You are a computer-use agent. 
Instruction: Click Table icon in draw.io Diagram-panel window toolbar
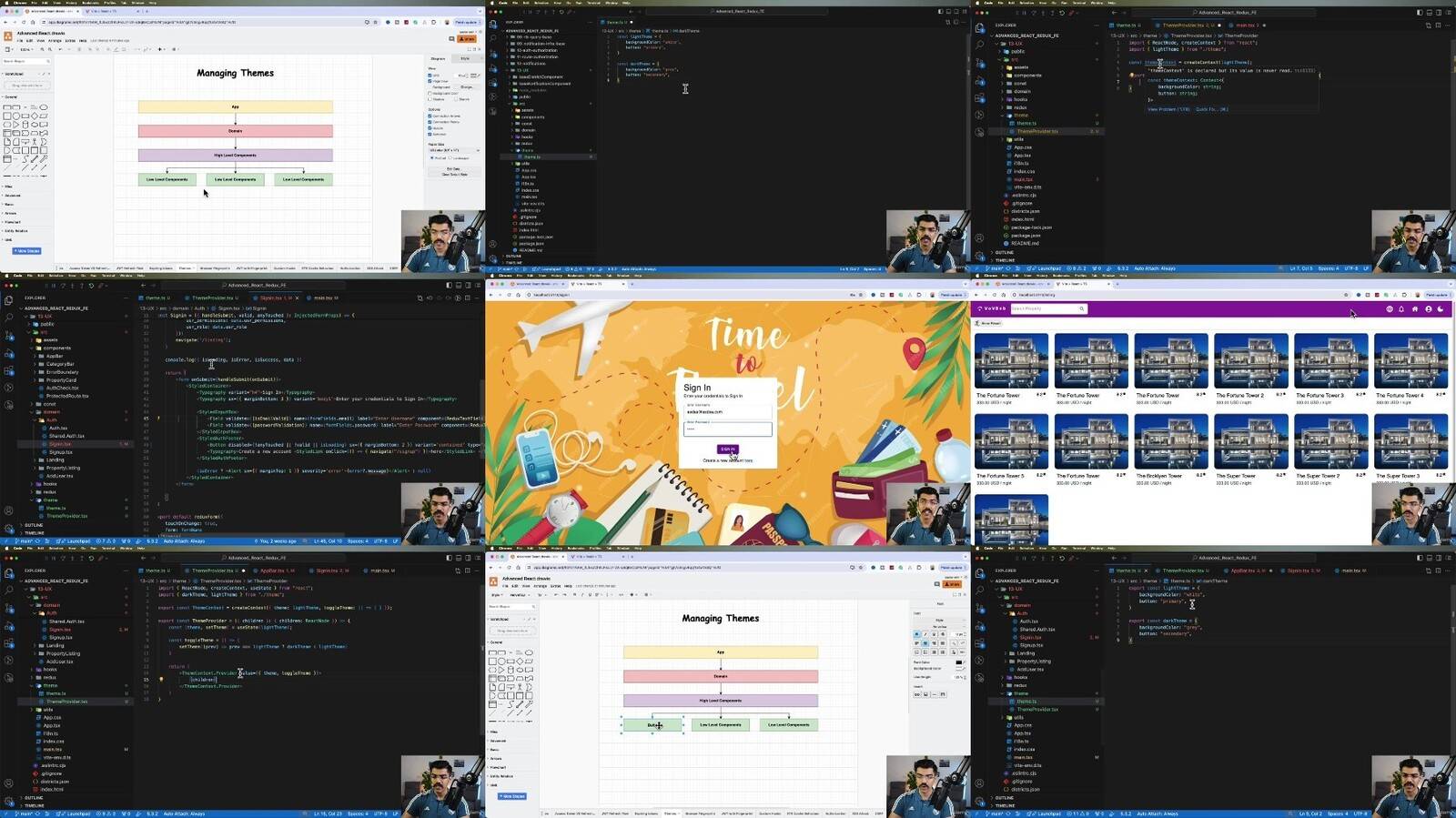click(x=173, y=49)
